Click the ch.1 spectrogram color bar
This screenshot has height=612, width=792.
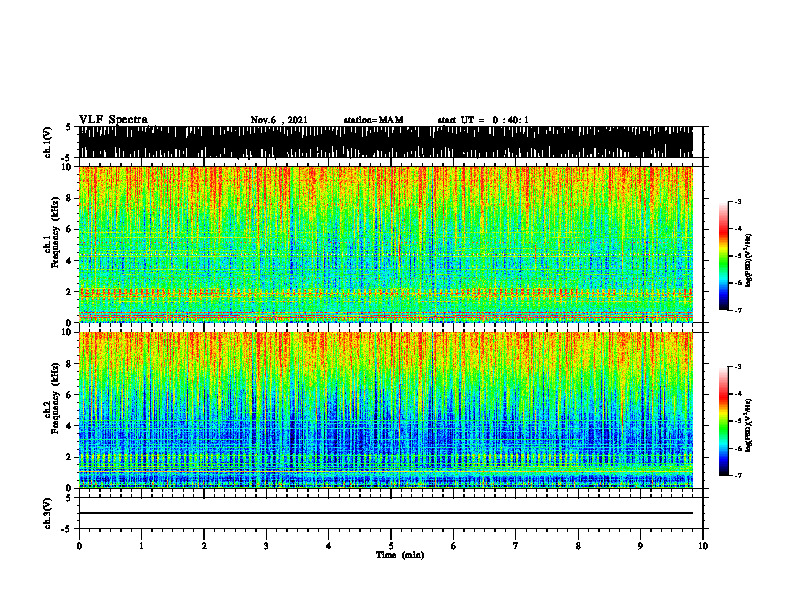click(723, 256)
